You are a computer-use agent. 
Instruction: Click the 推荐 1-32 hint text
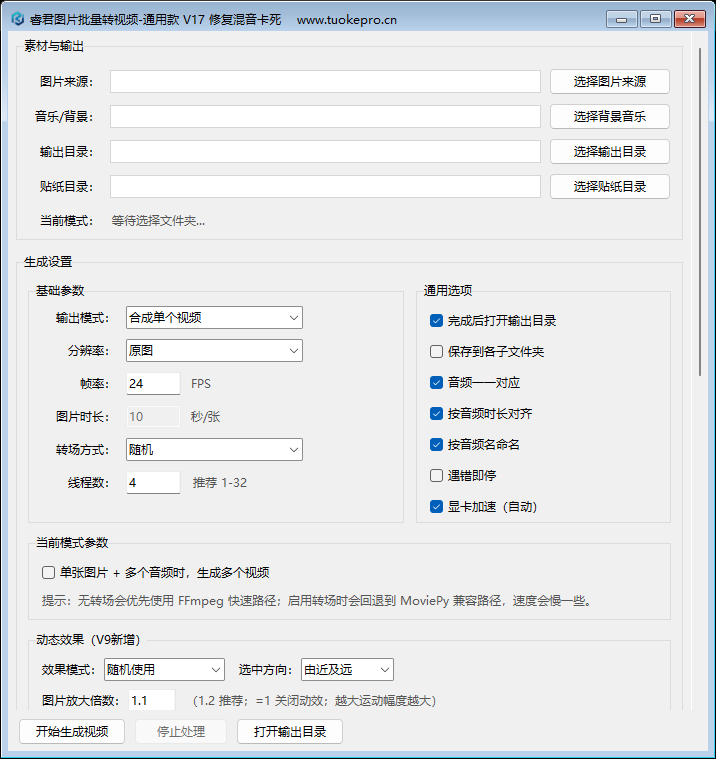click(220, 483)
